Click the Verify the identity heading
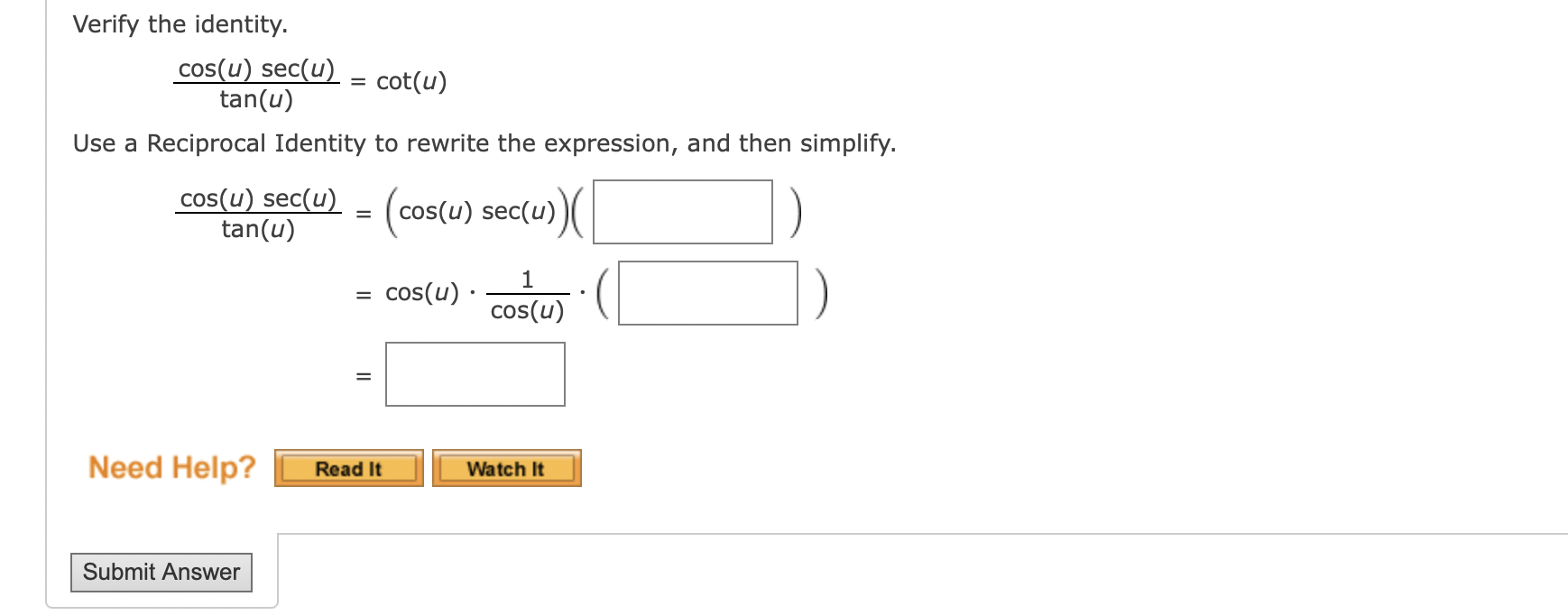 tap(180, 23)
